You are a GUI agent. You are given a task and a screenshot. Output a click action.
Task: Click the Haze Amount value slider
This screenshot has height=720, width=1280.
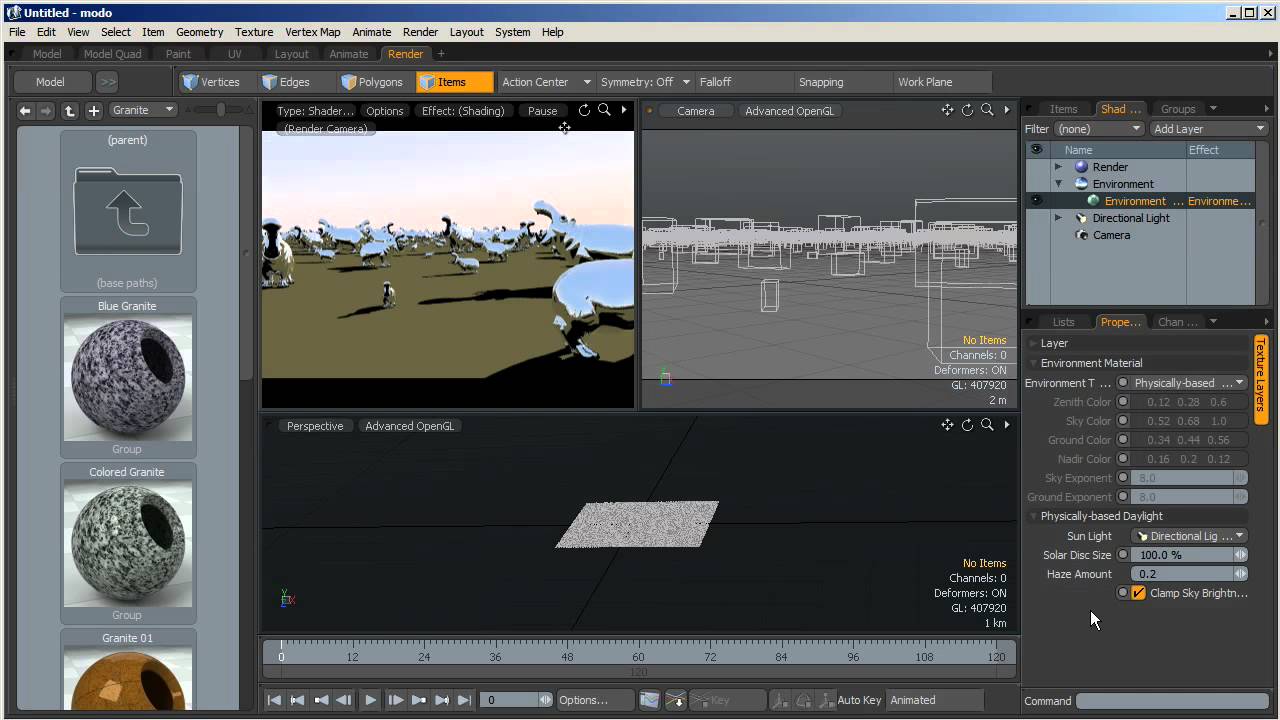coord(1189,574)
